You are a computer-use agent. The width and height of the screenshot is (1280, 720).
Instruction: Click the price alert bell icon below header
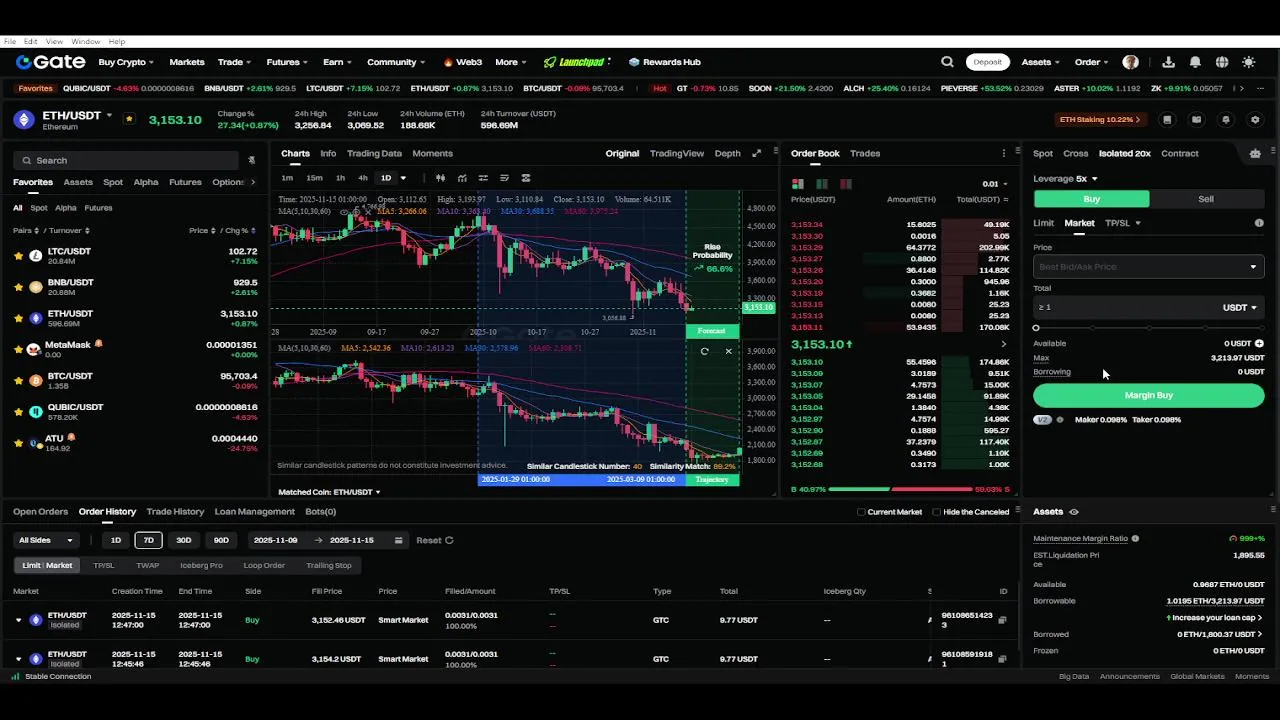[1226, 120]
